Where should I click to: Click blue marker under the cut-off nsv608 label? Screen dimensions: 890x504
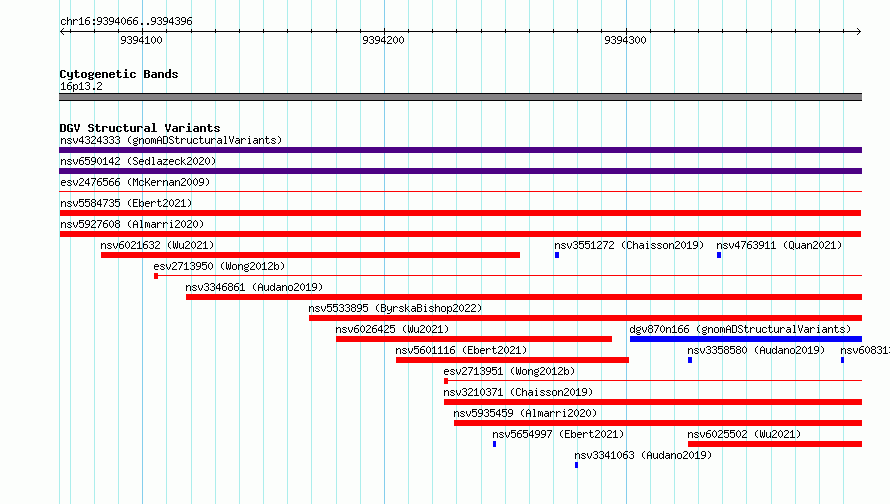(x=842, y=360)
